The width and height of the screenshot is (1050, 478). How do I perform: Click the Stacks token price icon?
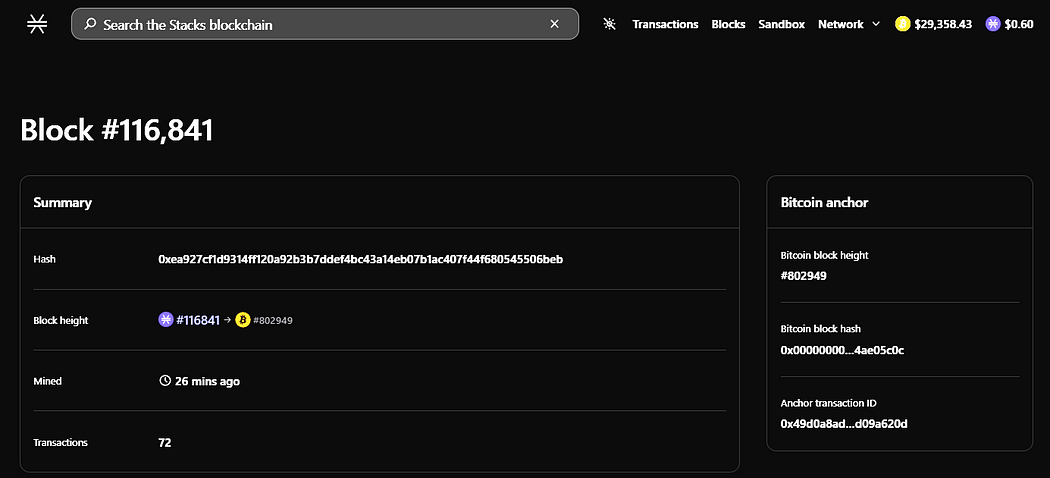click(993, 24)
